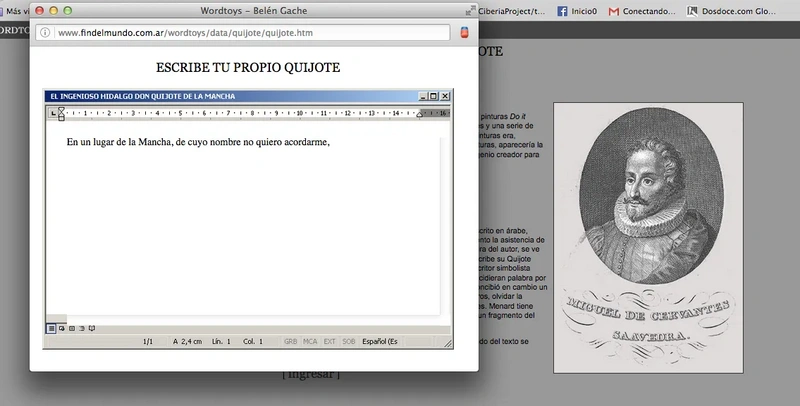Click the Dosdoce.com bookmark icon
Viewport: 800px width, 406px height.
point(692,11)
